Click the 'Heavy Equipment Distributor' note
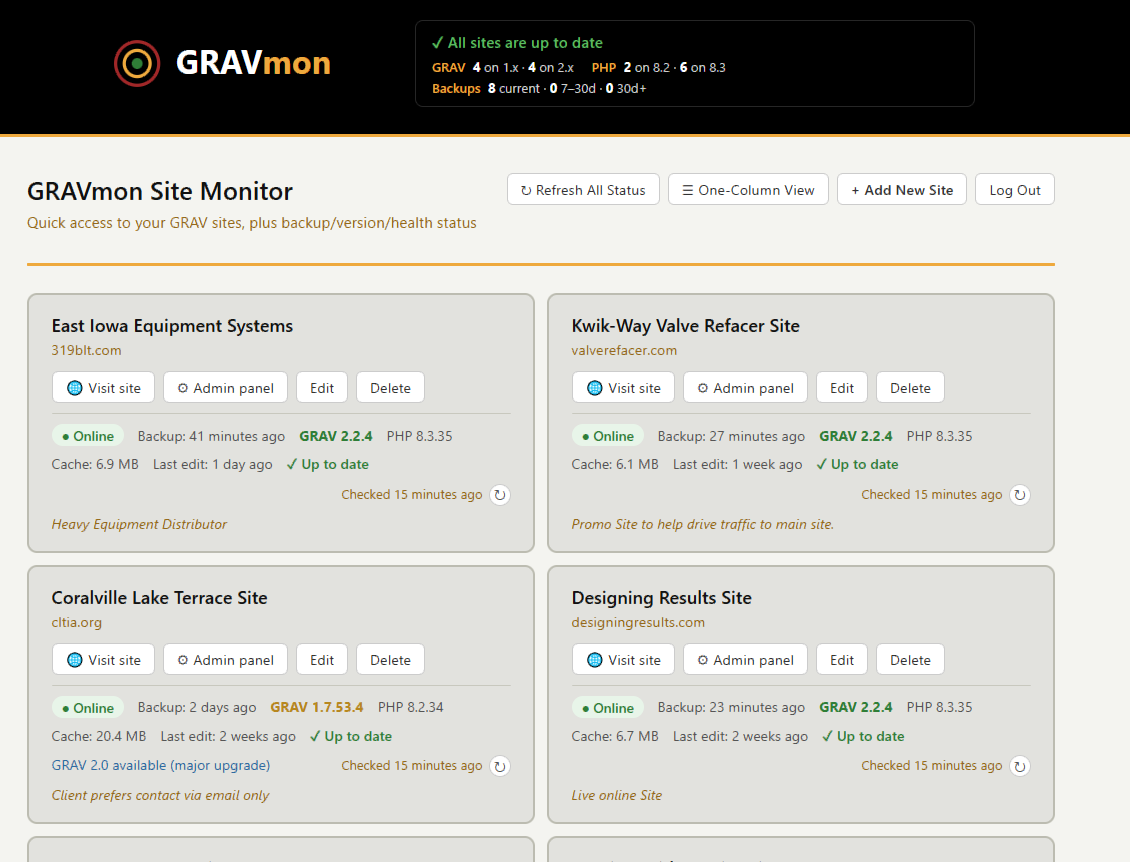The height and width of the screenshot is (862, 1130). click(x=139, y=524)
